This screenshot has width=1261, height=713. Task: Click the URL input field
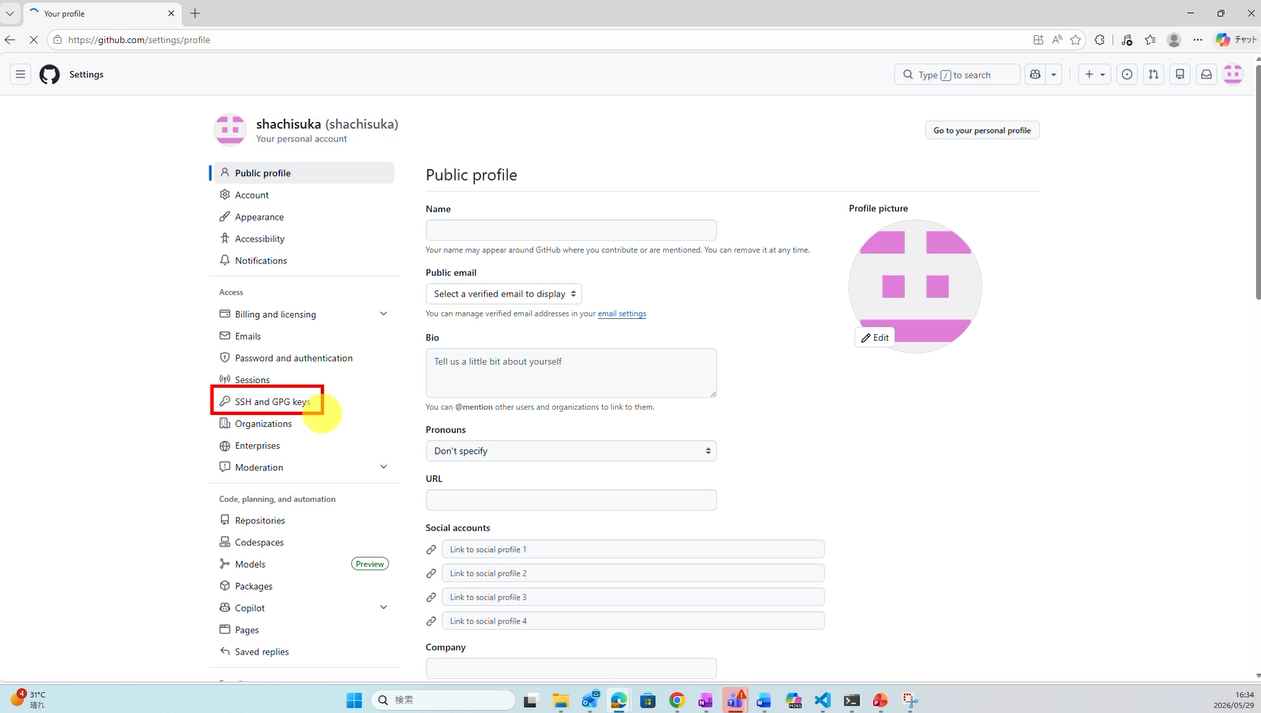click(x=571, y=500)
